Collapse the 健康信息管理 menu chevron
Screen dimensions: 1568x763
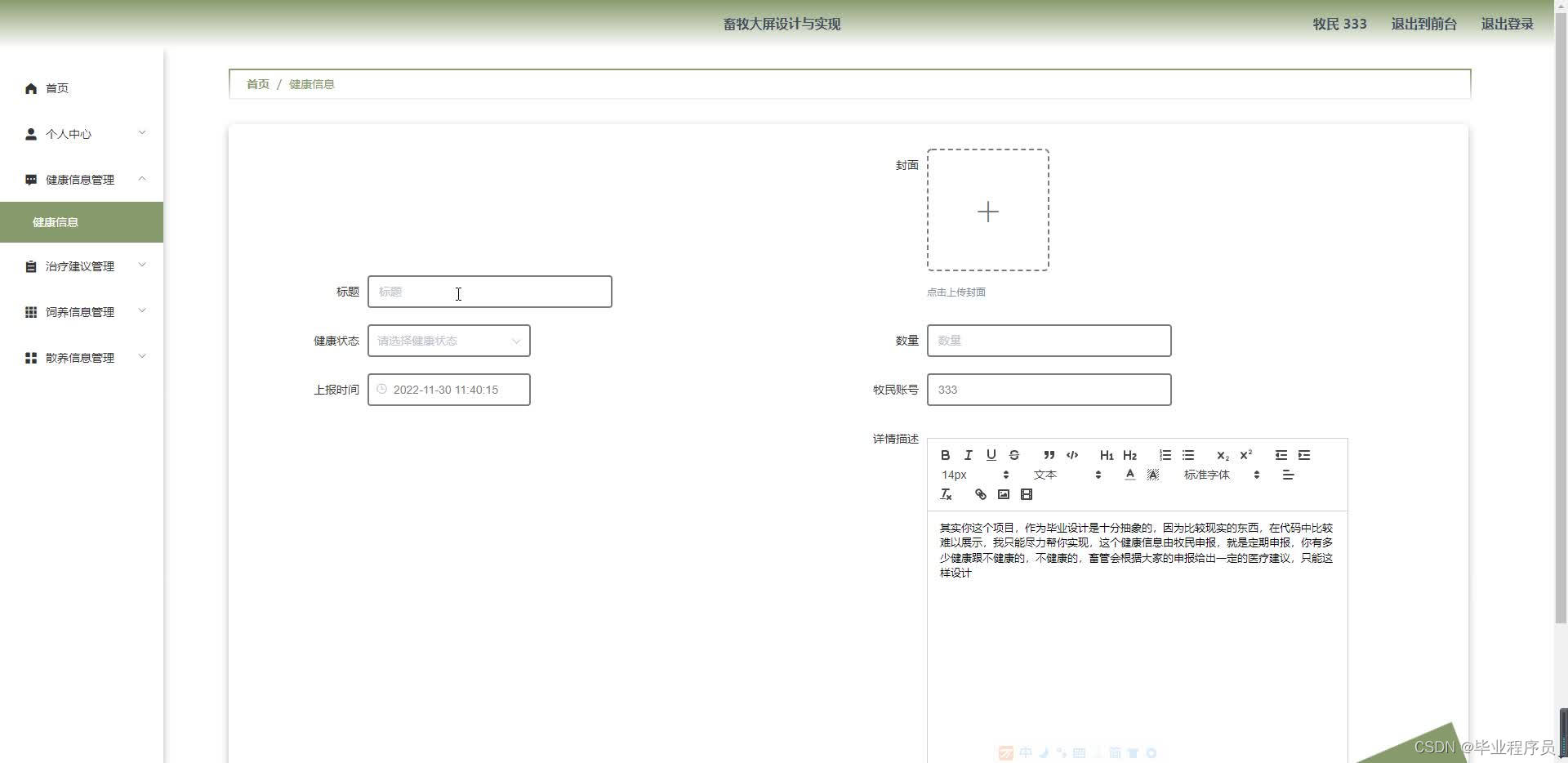[x=142, y=179]
